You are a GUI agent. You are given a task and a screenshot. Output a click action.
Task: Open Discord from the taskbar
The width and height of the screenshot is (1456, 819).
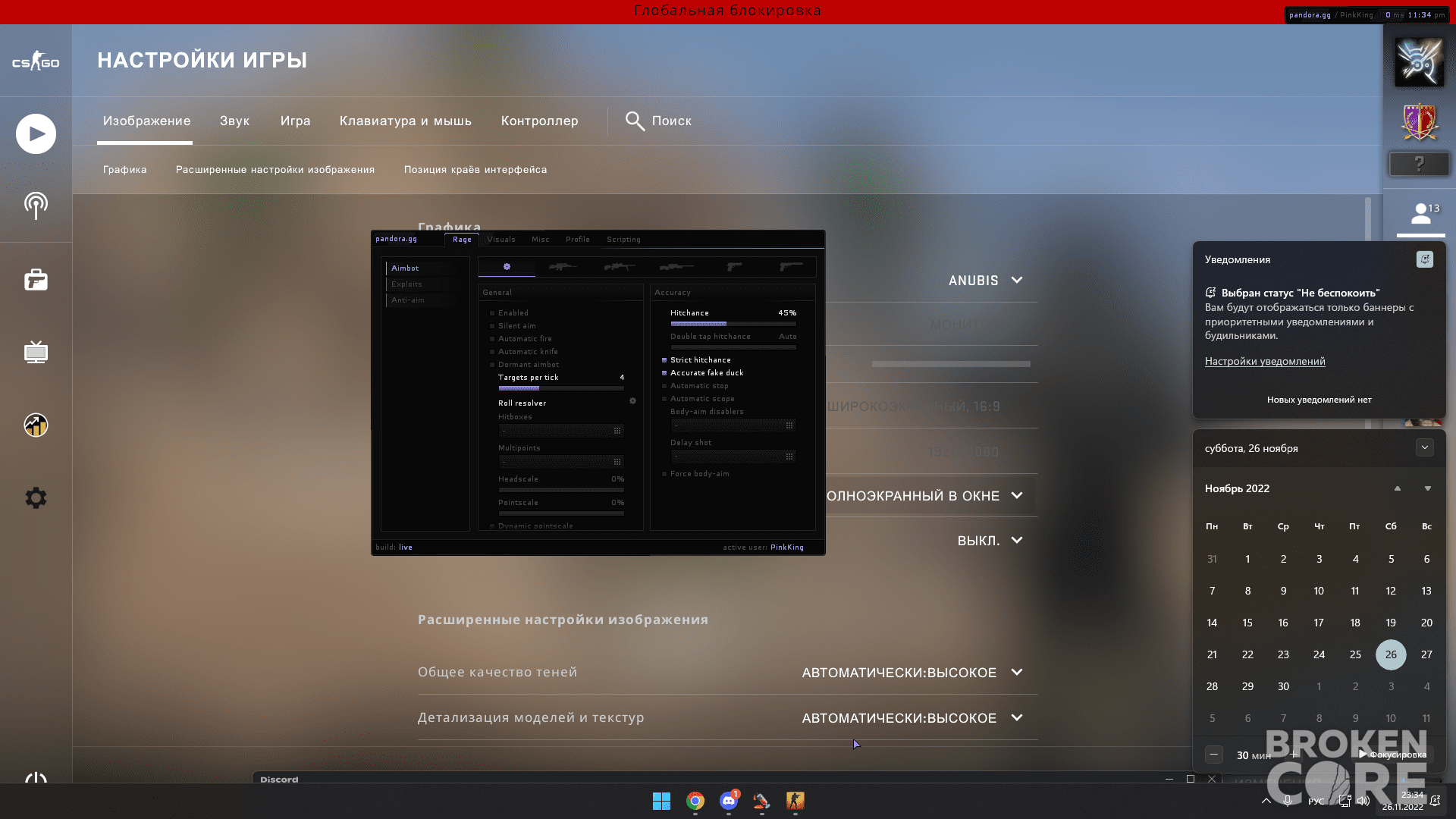click(729, 801)
